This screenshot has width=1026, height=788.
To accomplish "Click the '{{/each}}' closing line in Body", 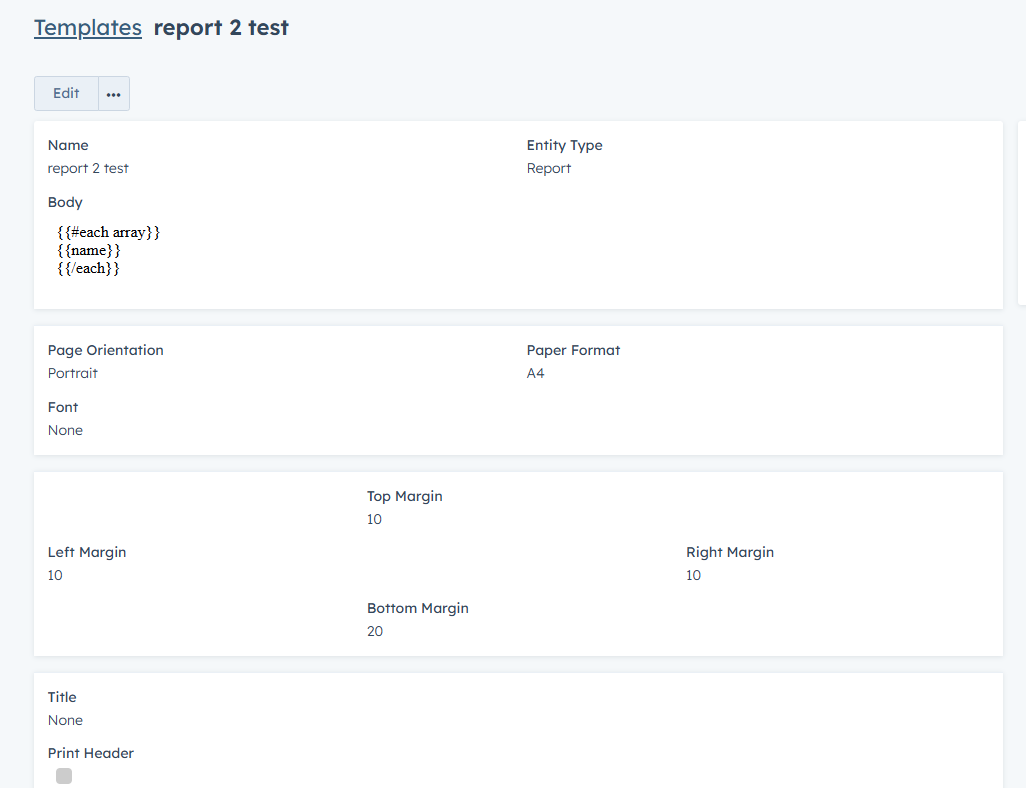I will (89, 268).
